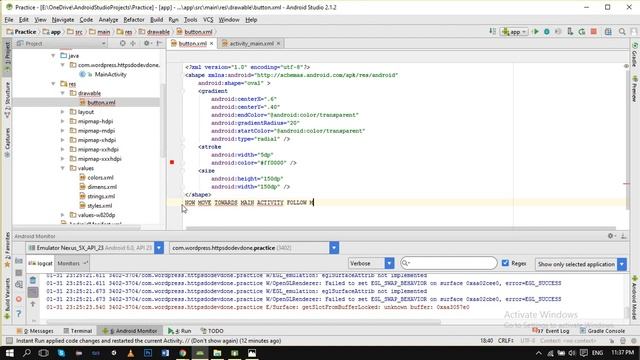The width and height of the screenshot is (640, 360).
Task: Collapse all icon in Project panel header
Action: [x=133, y=43]
